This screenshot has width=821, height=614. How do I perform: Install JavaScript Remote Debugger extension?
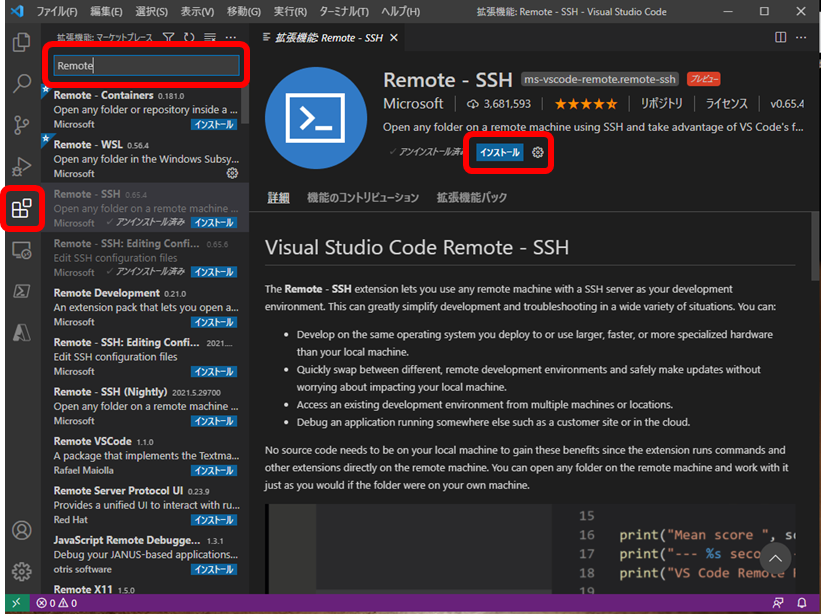pyautogui.click(x=214, y=570)
